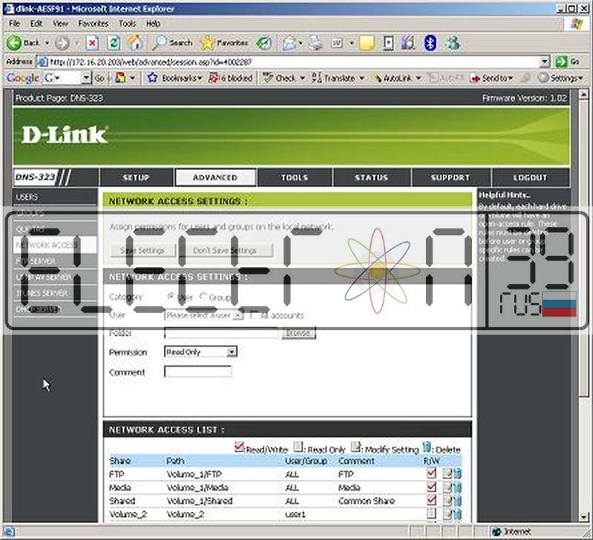Click the Mail envelope icon
The width and height of the screenshot is (593, 540).
point(289,43)
